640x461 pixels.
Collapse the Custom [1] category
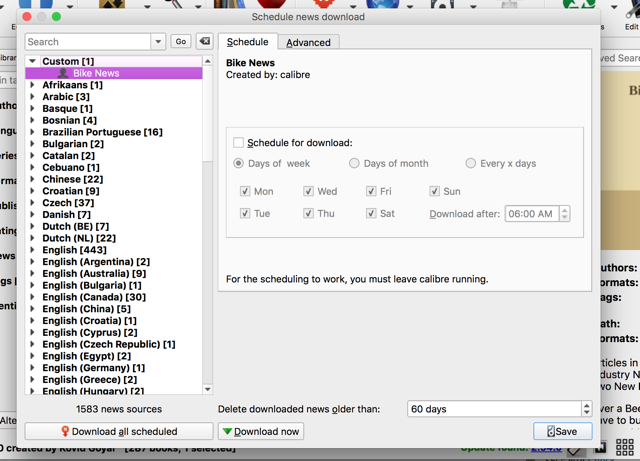point(33,61)
